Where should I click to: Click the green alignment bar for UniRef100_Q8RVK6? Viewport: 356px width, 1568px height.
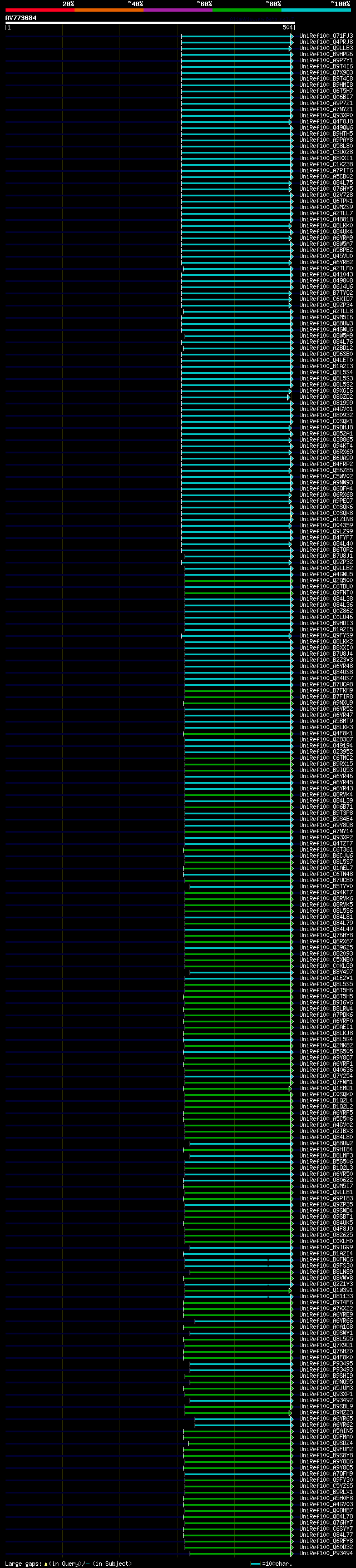[239, 898]
